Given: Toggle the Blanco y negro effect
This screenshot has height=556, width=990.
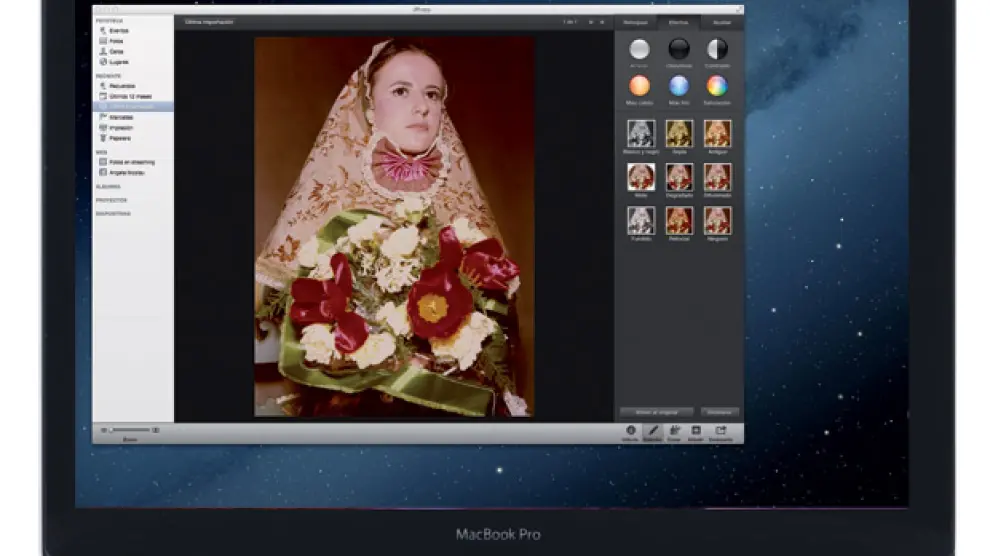Looking at the screenshot, I should point(640,133).
